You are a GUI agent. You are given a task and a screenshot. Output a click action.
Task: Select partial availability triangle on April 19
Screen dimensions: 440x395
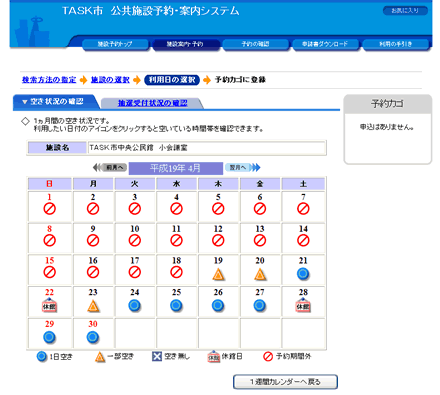(x=218, y=274)
